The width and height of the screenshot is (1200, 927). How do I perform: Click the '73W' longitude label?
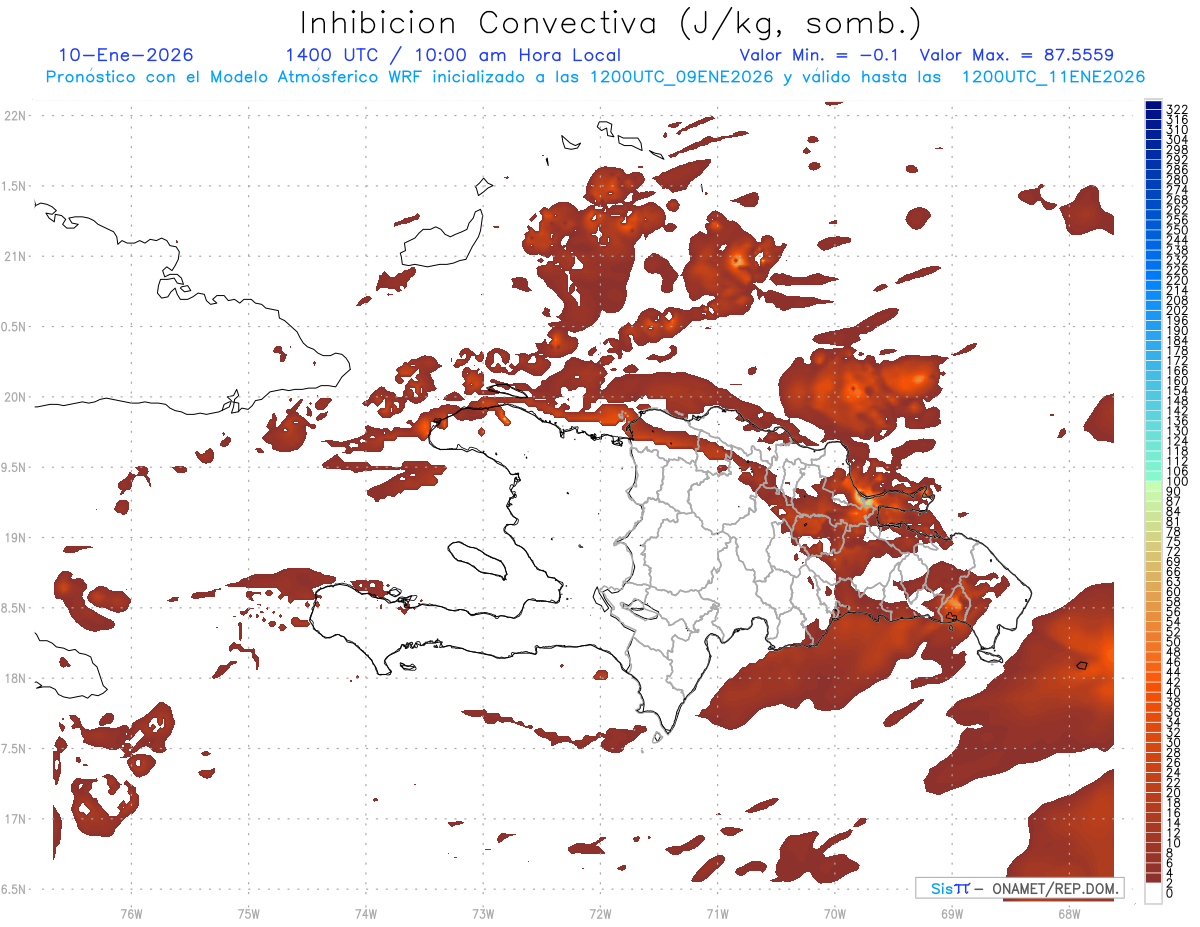pos(483,913)
